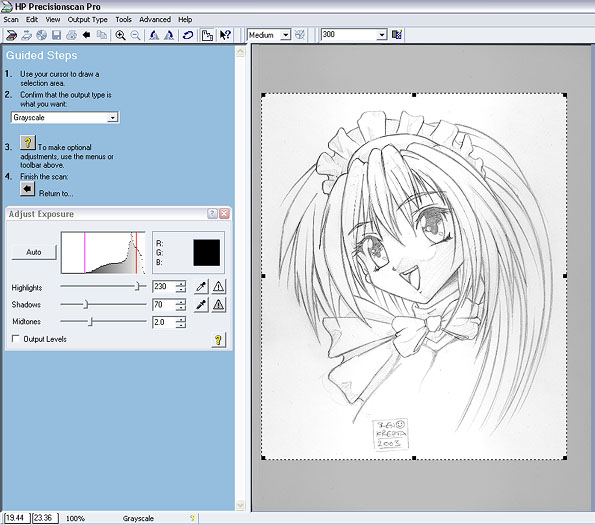Click the yellow question mark in step 3
Viewport: 595px width, 525px height.
pyautogui.click(x=27, y=143)
